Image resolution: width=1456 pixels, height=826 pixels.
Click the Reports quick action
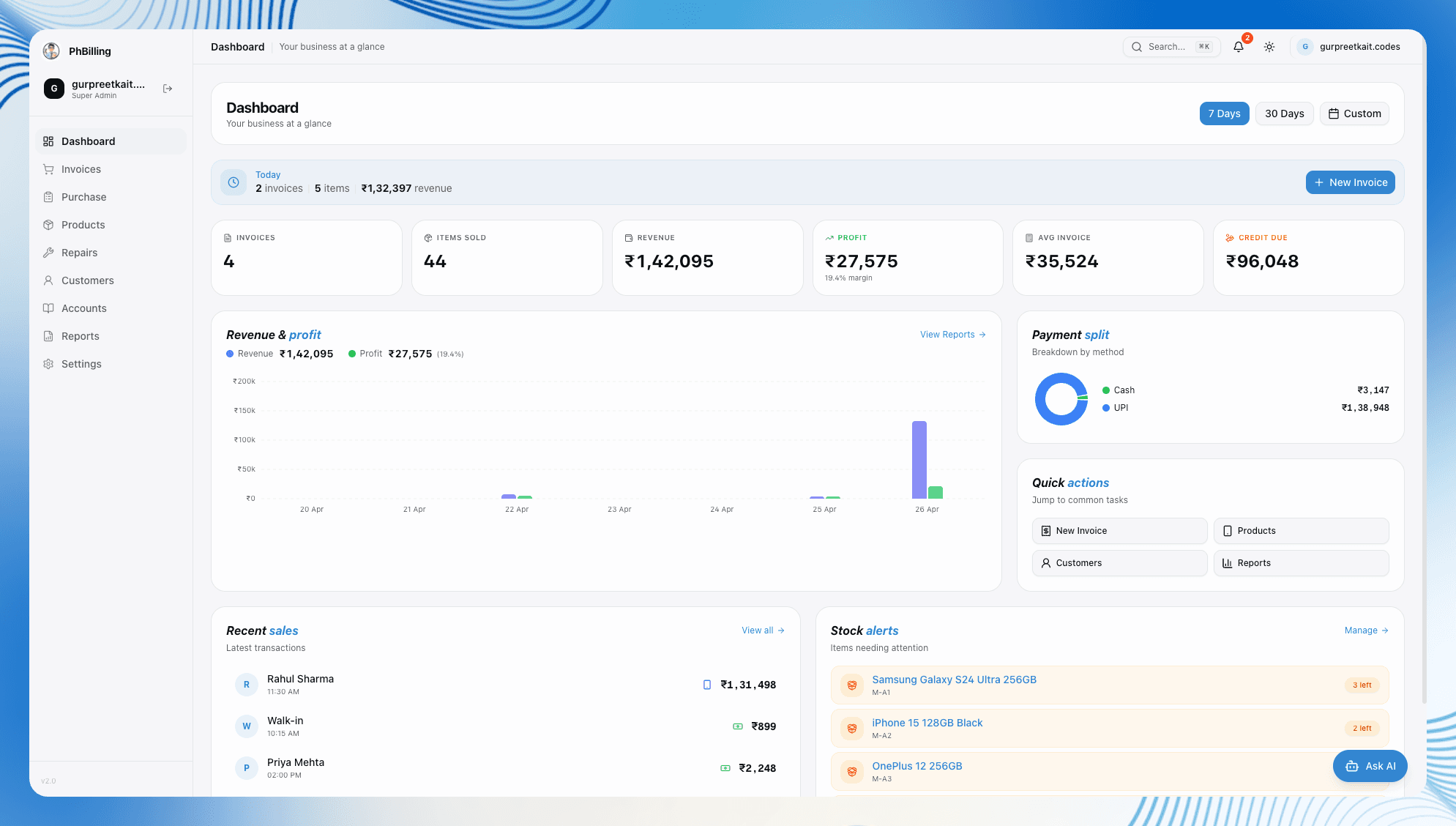pos(1301,563)
